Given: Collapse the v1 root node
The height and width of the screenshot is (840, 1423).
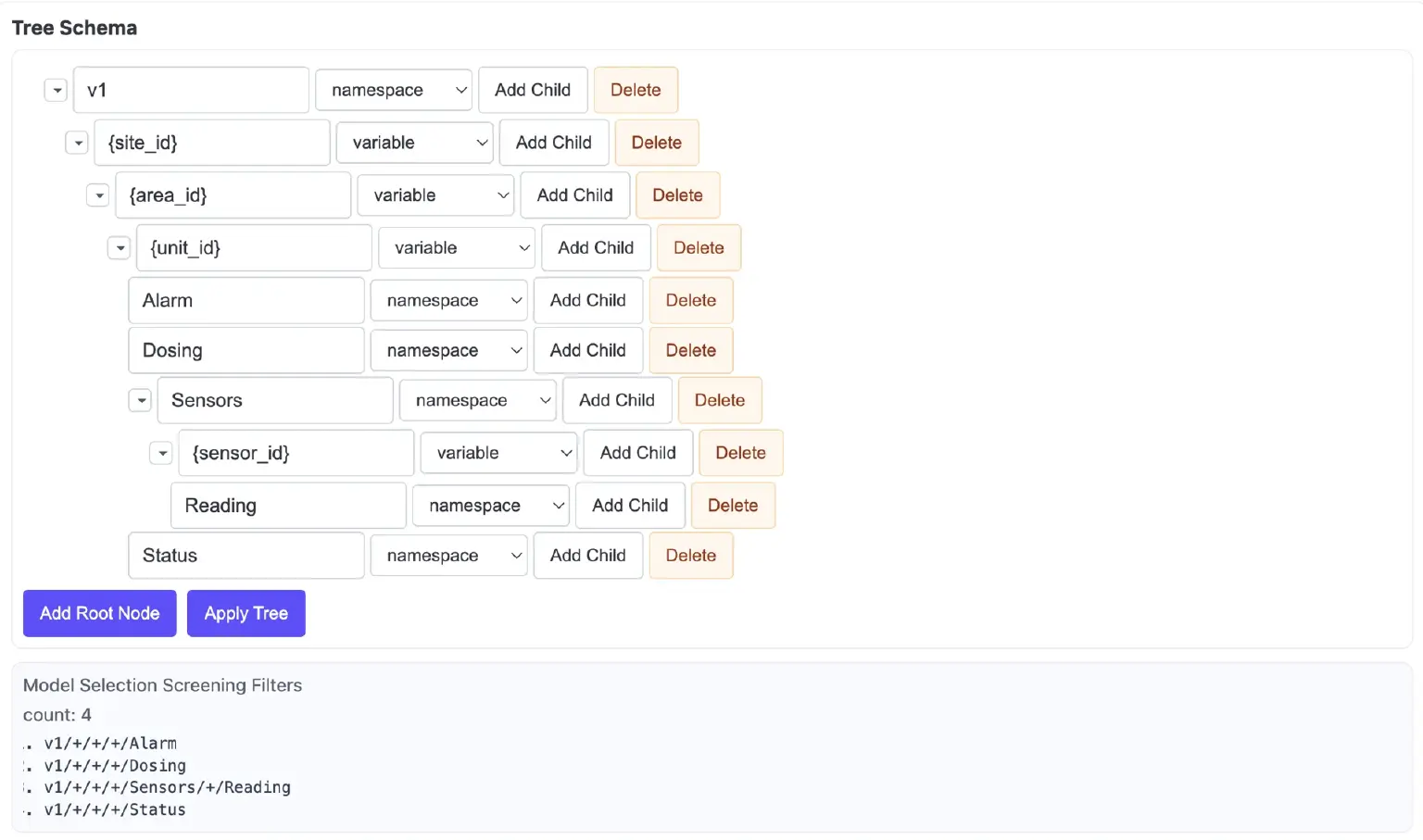Looking at the screenshot, I should point(57,91).
